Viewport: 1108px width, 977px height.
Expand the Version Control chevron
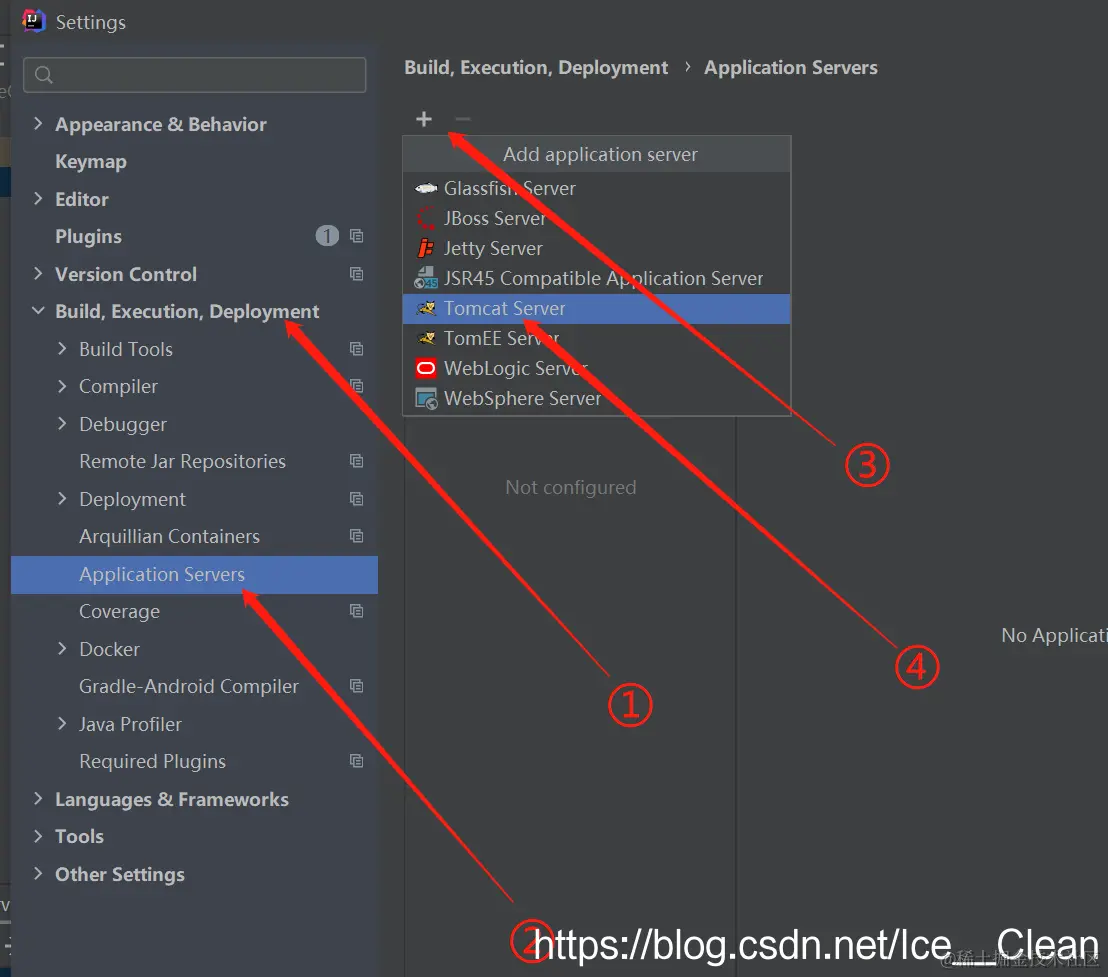click(x=38, y=273)
